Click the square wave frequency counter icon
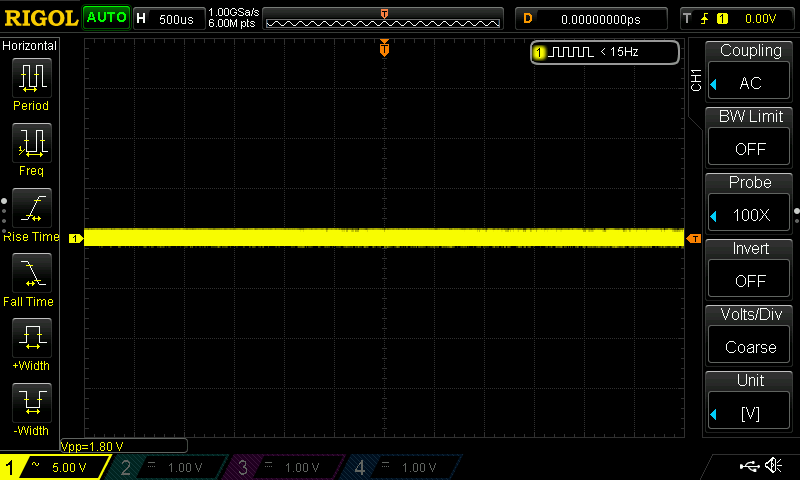Viewport: 800px width, 480px height. (570, 52)
